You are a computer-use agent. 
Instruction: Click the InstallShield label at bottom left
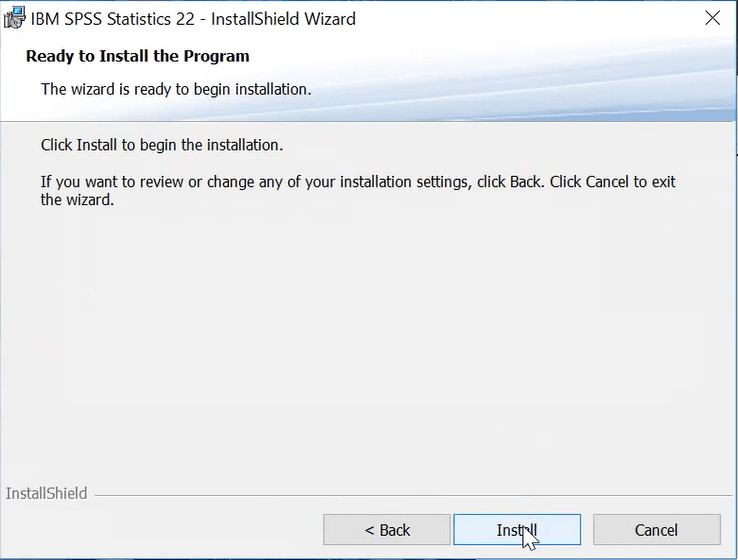coord(46,493)
